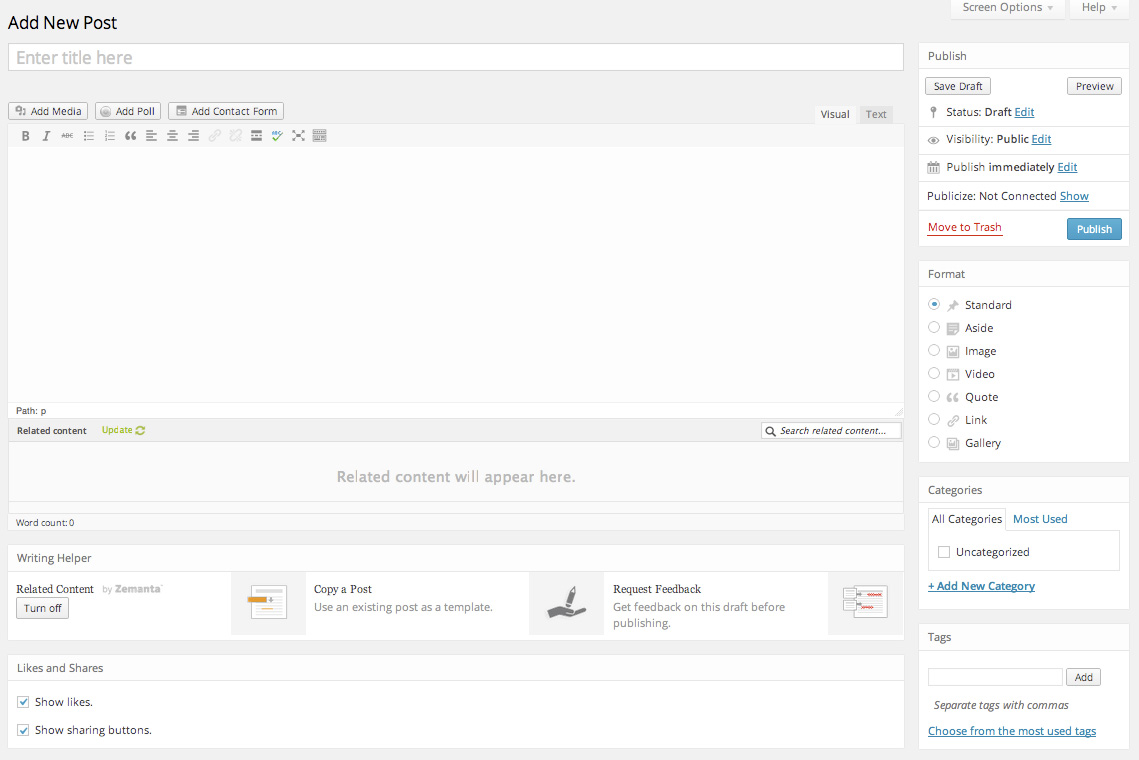Click the Enter title here field

pos(455,58)
